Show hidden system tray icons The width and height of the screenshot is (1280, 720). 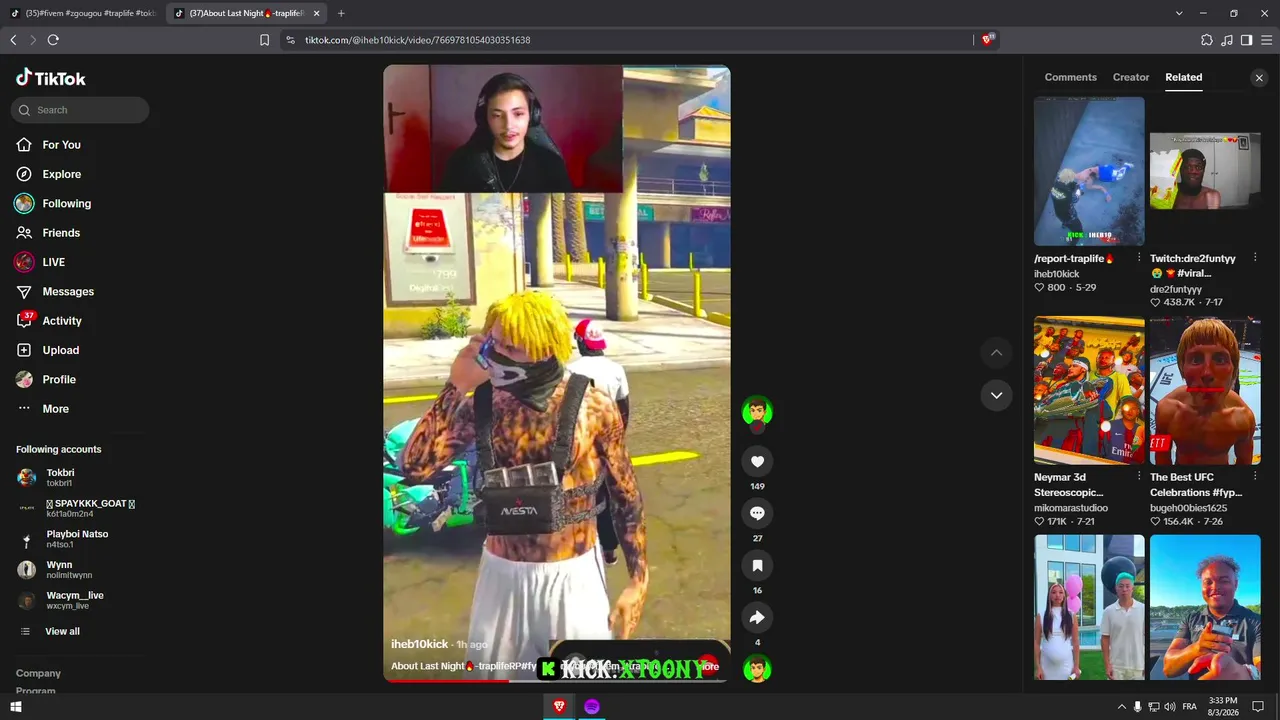[1121, 707]
